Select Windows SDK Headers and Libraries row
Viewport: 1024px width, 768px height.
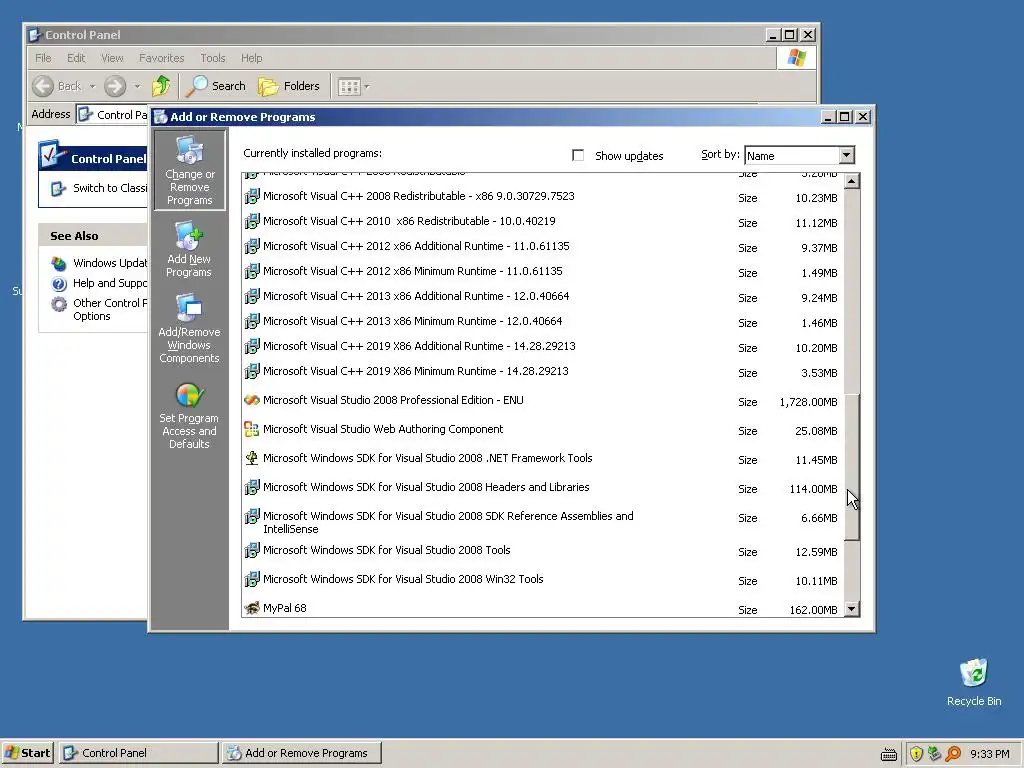[x=542, y=488]
